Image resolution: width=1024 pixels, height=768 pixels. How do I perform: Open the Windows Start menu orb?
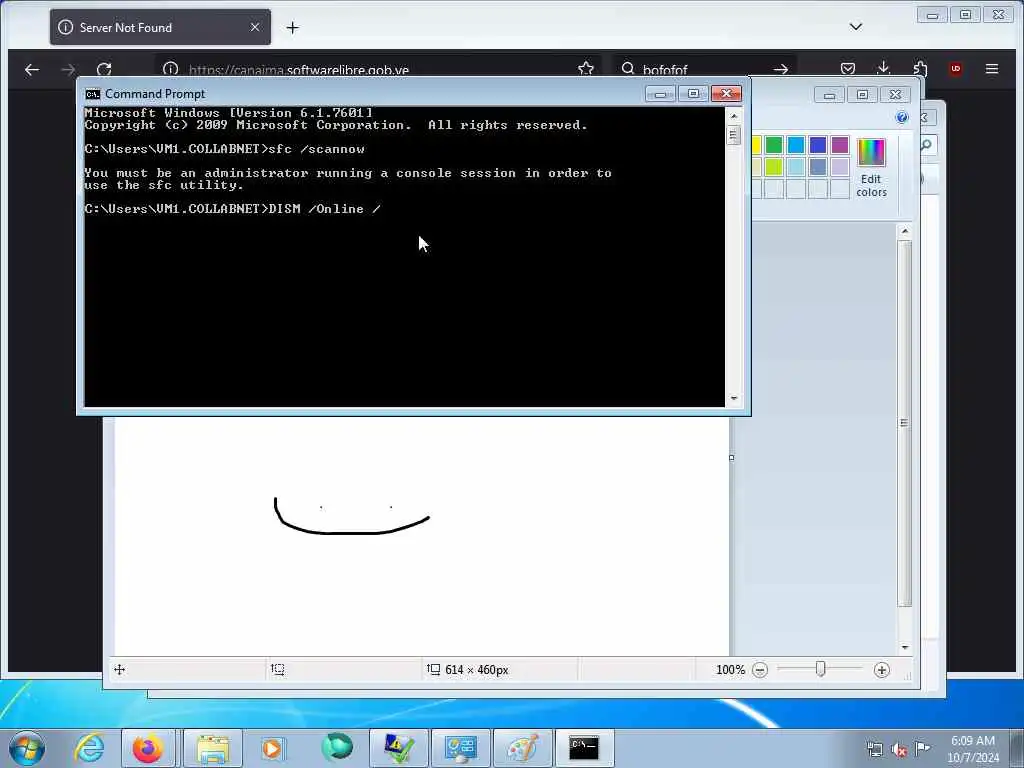click(x=27, y=748)
